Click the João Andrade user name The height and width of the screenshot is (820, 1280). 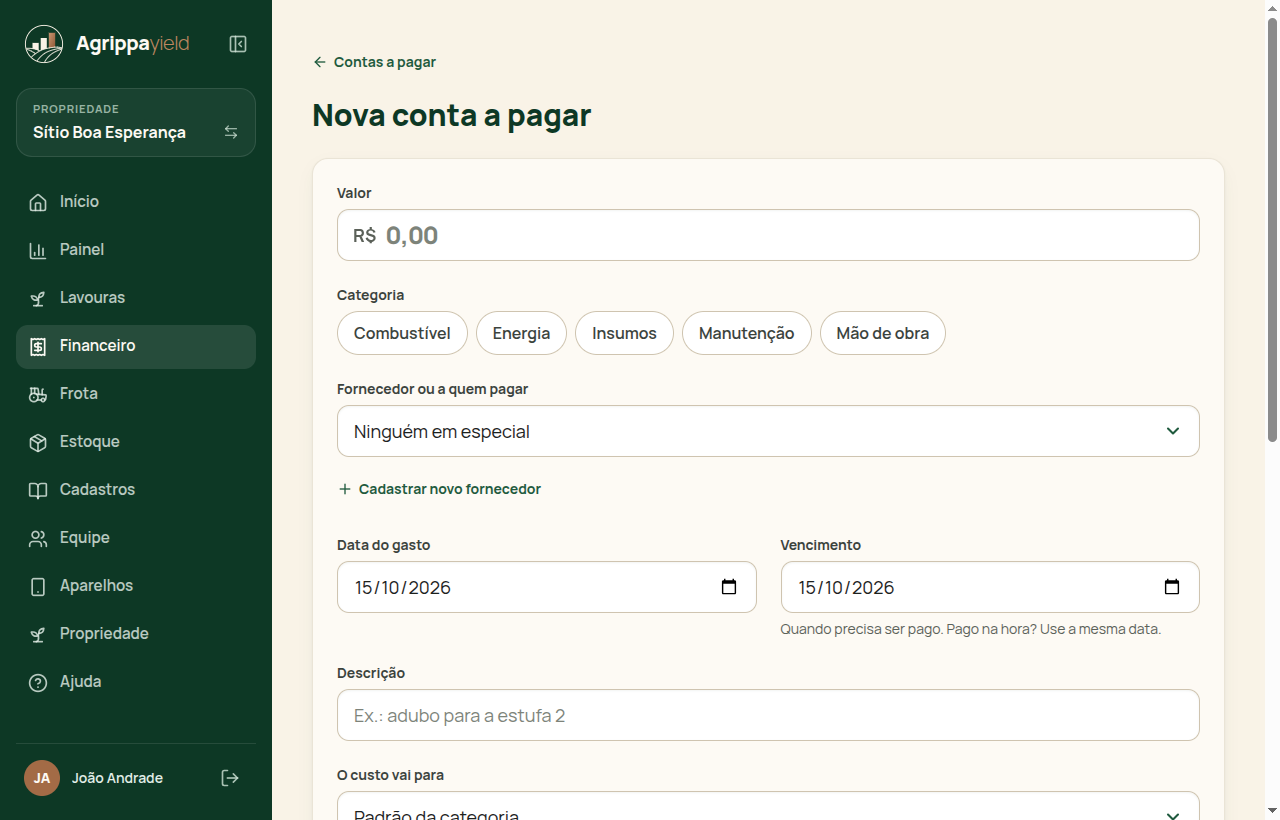click(x=117, y=778)
